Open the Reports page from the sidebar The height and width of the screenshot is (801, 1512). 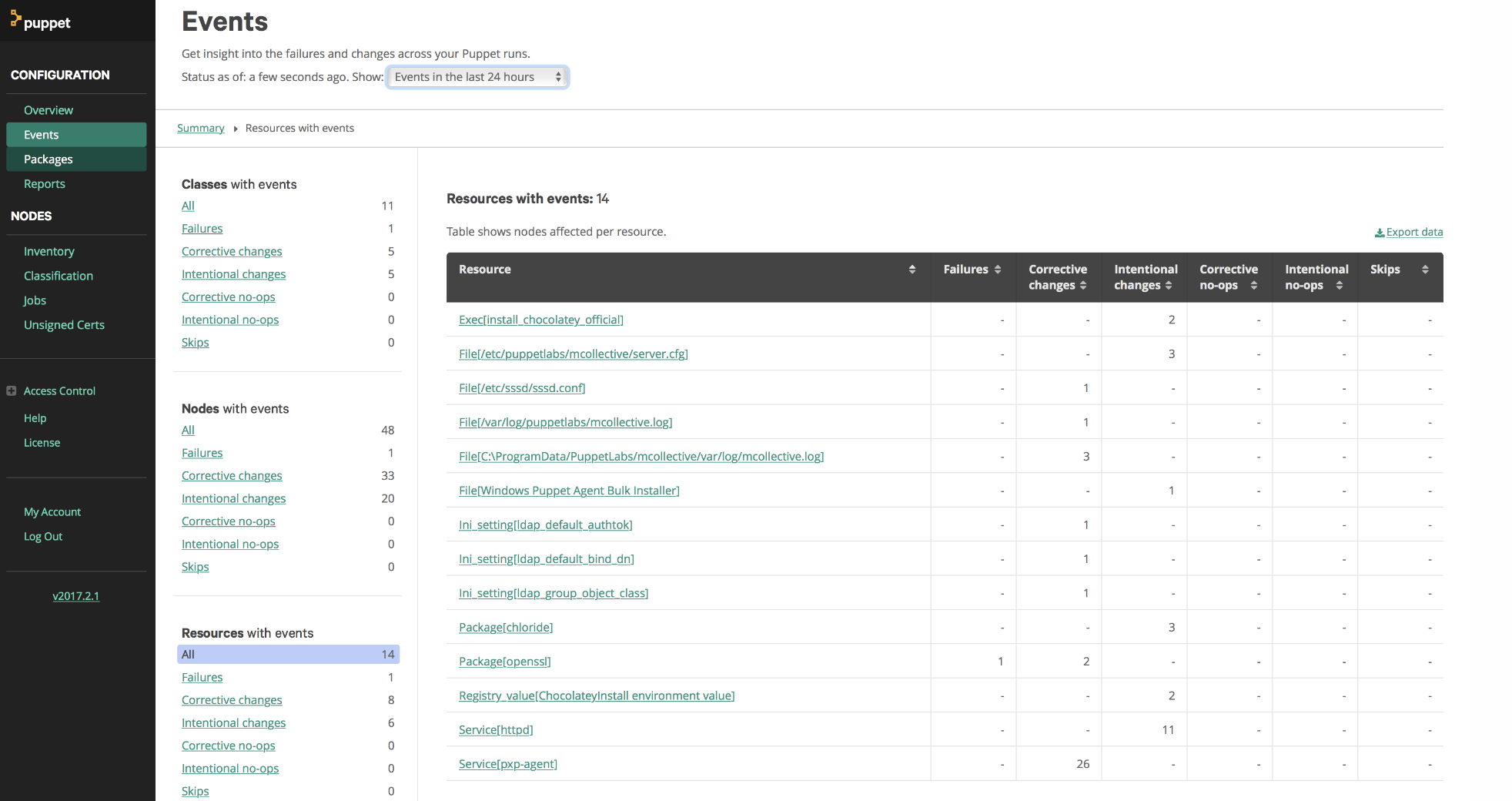44,184
